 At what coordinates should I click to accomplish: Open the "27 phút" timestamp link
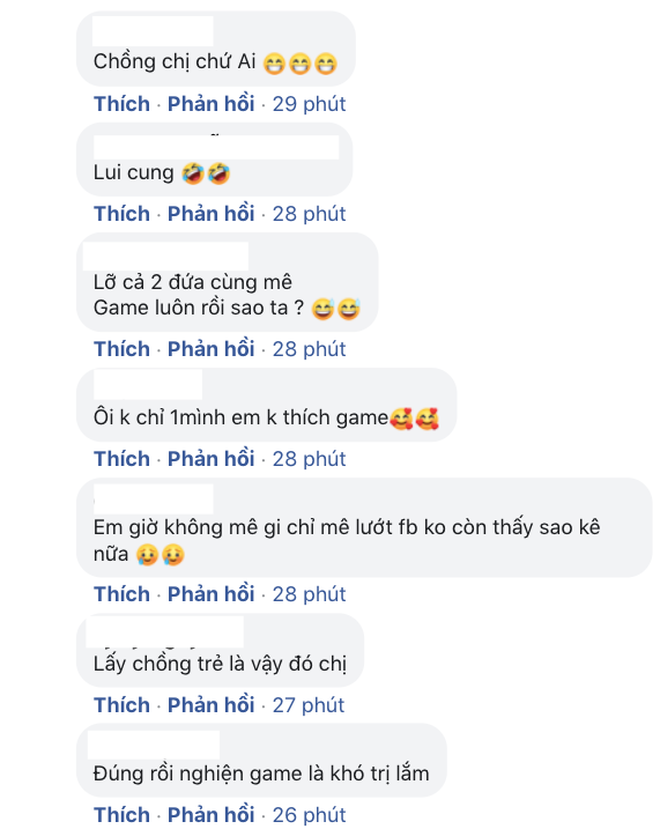pos(309,705)
